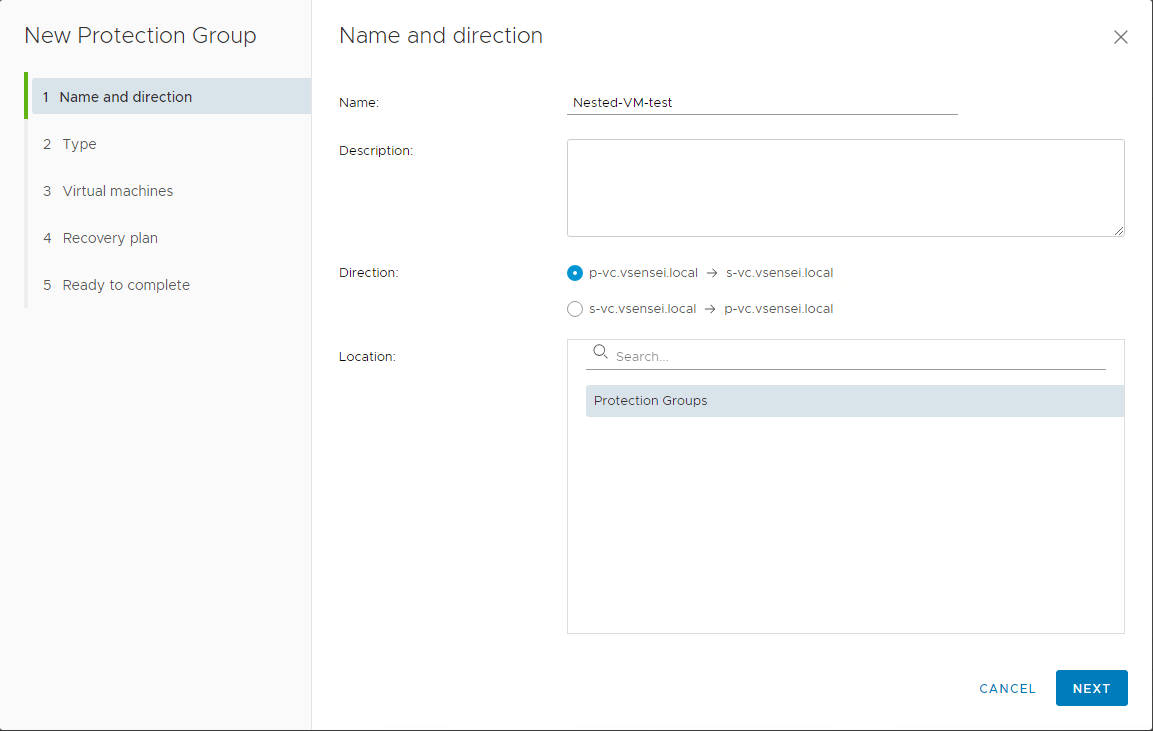Focus the Description text area

844,187
